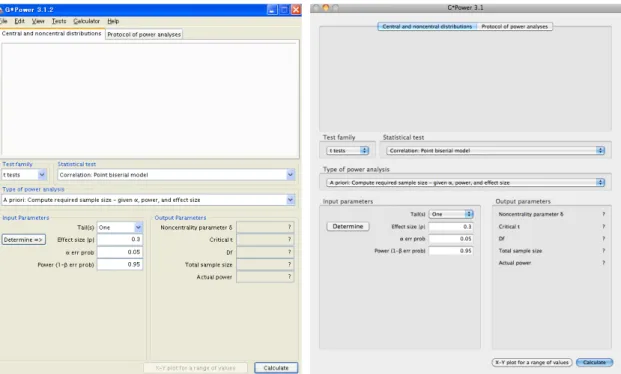The height and width of the screenshot is (374, 621).
Task: Click X-Y plot for a range of values on Mac
Action: [x=532, y=362]
